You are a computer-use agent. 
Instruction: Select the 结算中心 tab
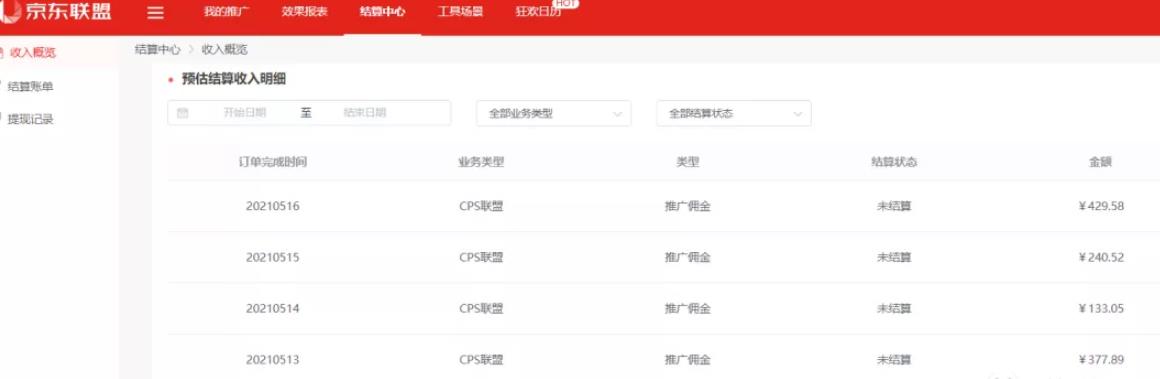tap(382, 13)
